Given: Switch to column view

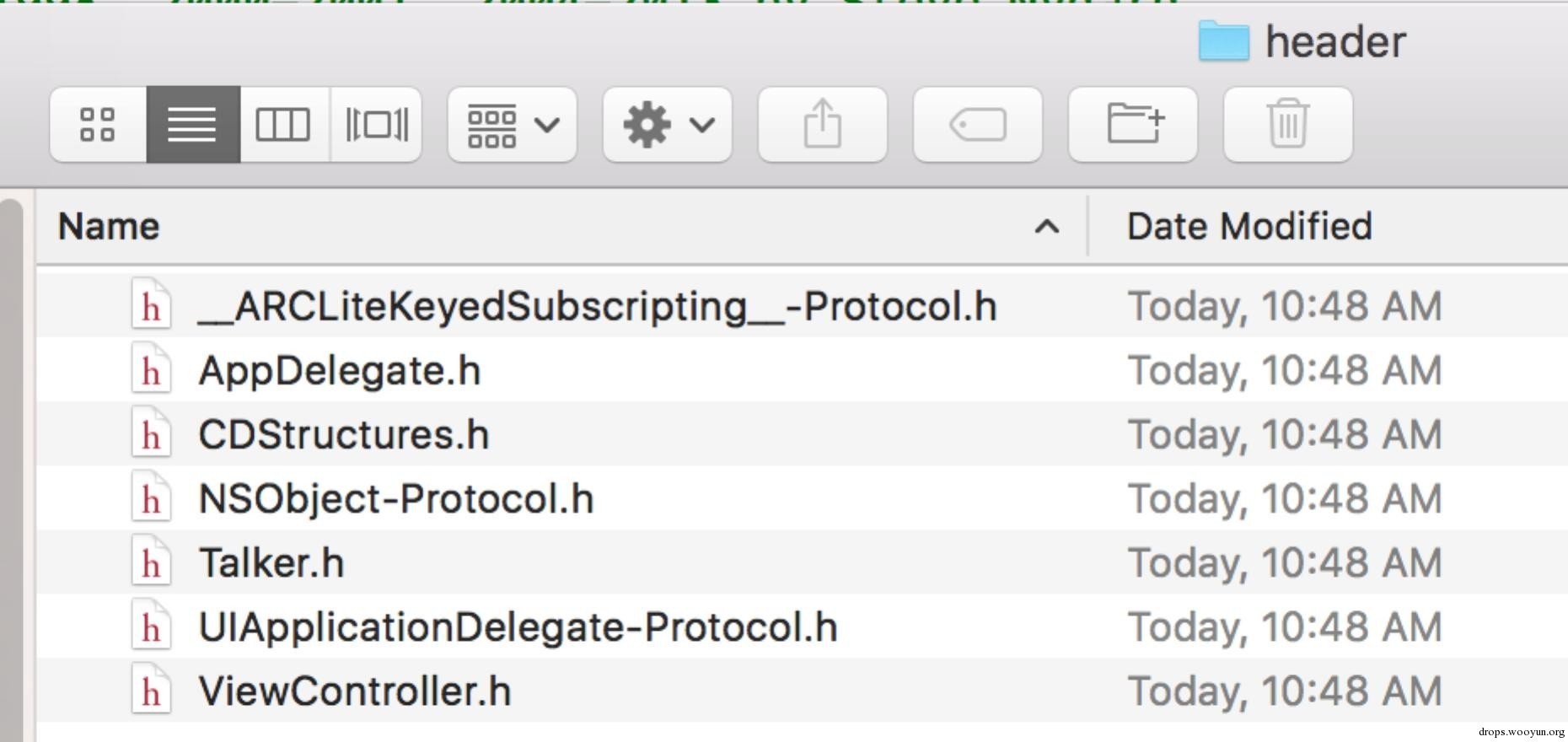Looking at the screenshot, I should pos(283,125).
